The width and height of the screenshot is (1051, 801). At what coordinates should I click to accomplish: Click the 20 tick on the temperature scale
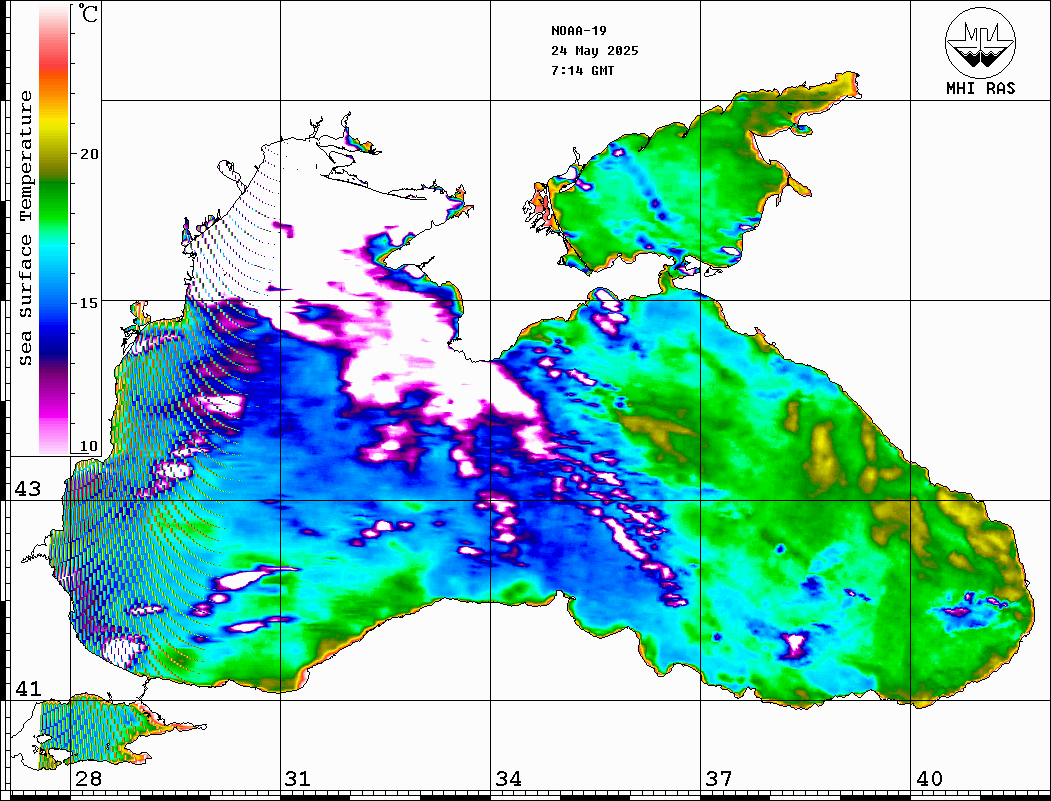88,154
